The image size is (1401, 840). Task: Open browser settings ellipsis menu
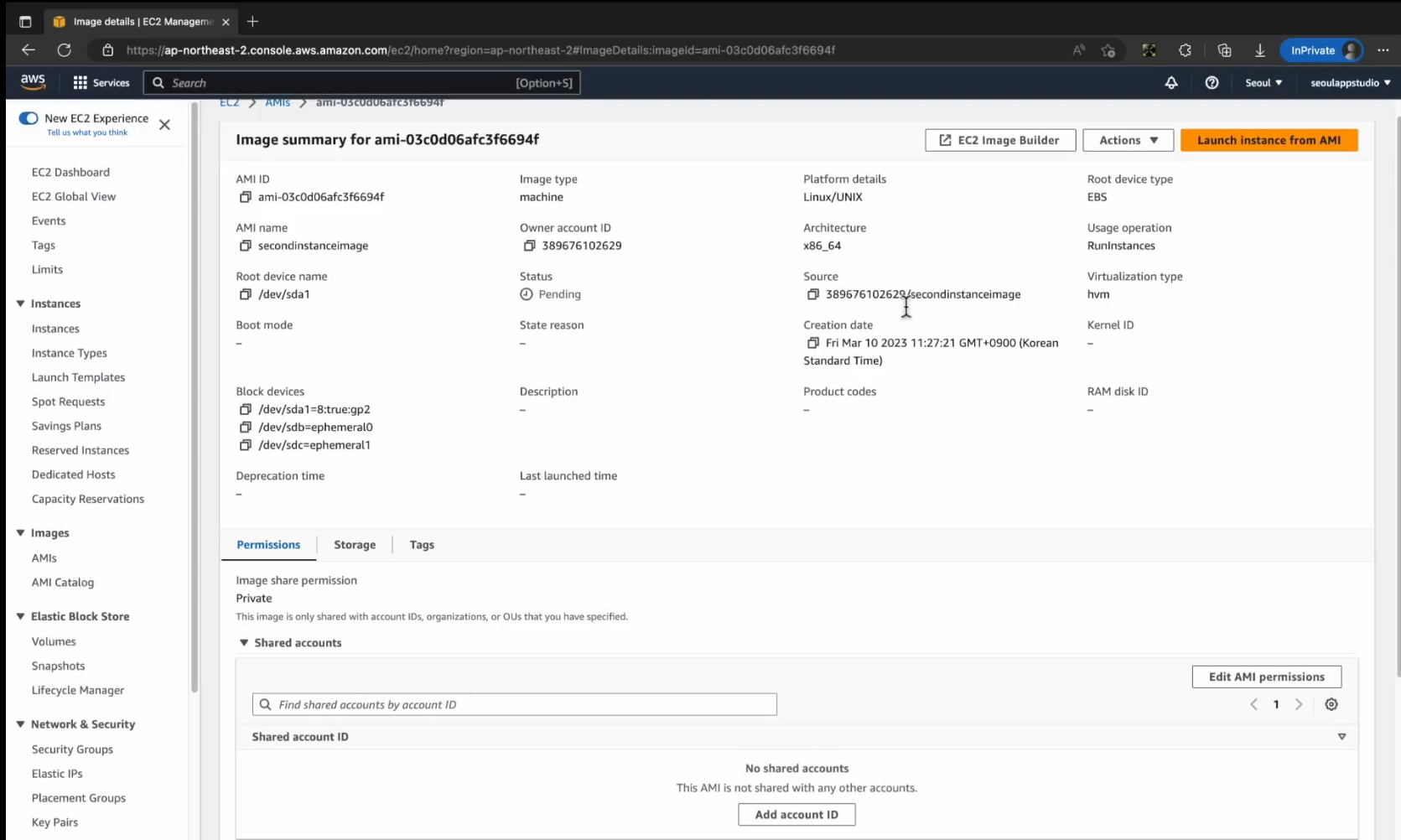[1383, 50]
